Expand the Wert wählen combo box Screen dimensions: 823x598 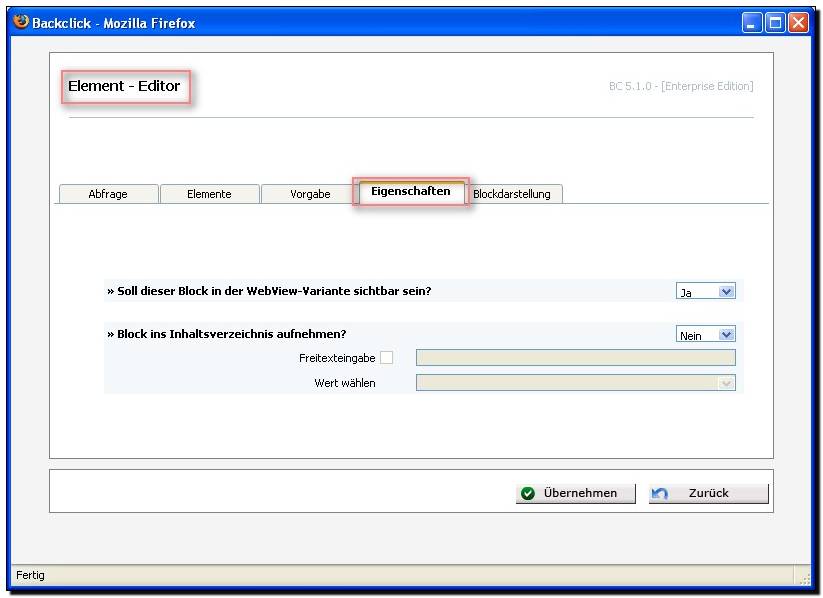pyautogui.click(x=575, y=383)
